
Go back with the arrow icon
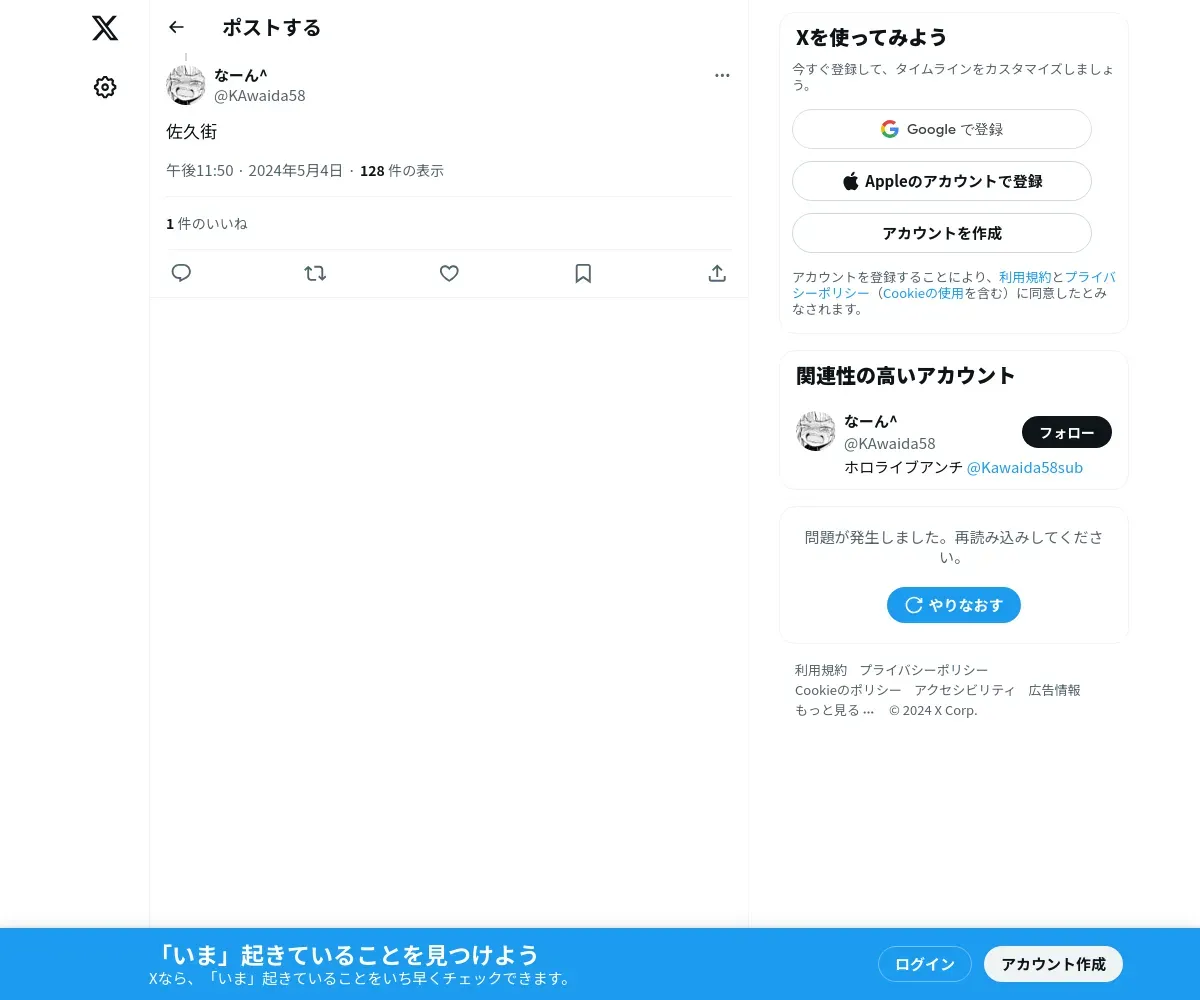[177, 27]
